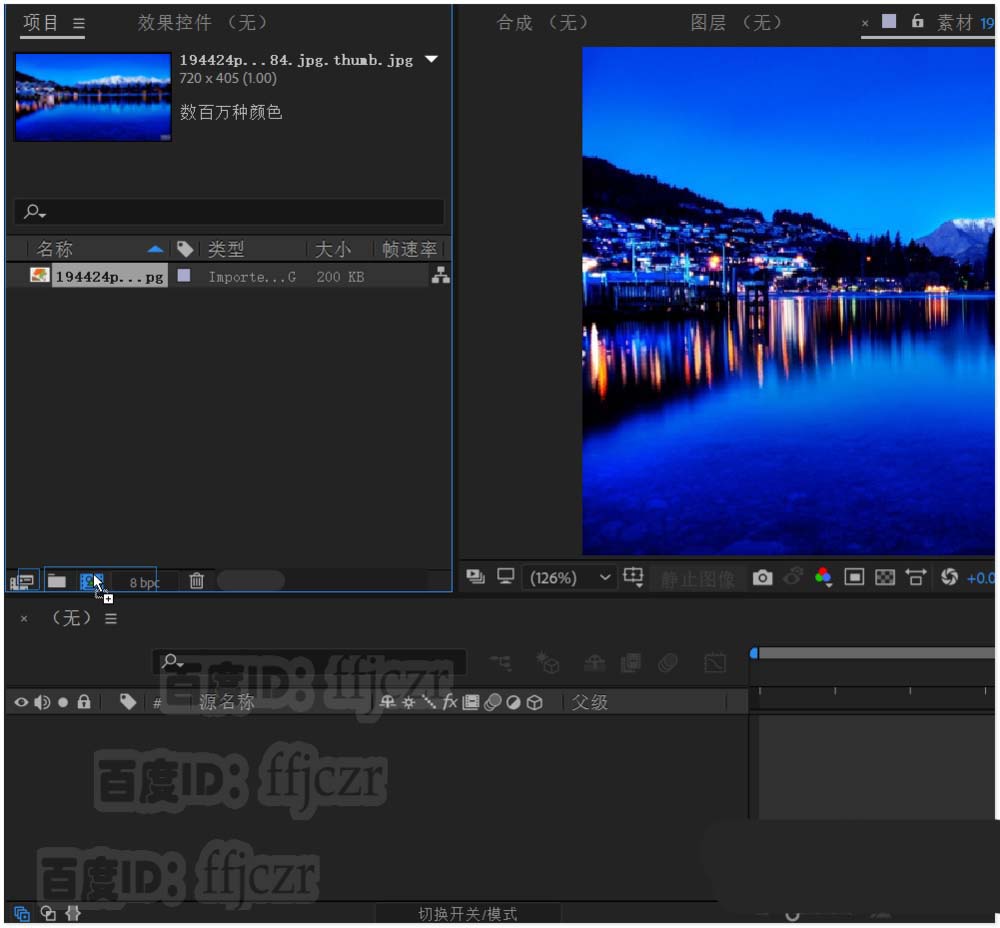The image size is (1000, 928).
Task: Click the audio speaker column header
Action: 42,702
